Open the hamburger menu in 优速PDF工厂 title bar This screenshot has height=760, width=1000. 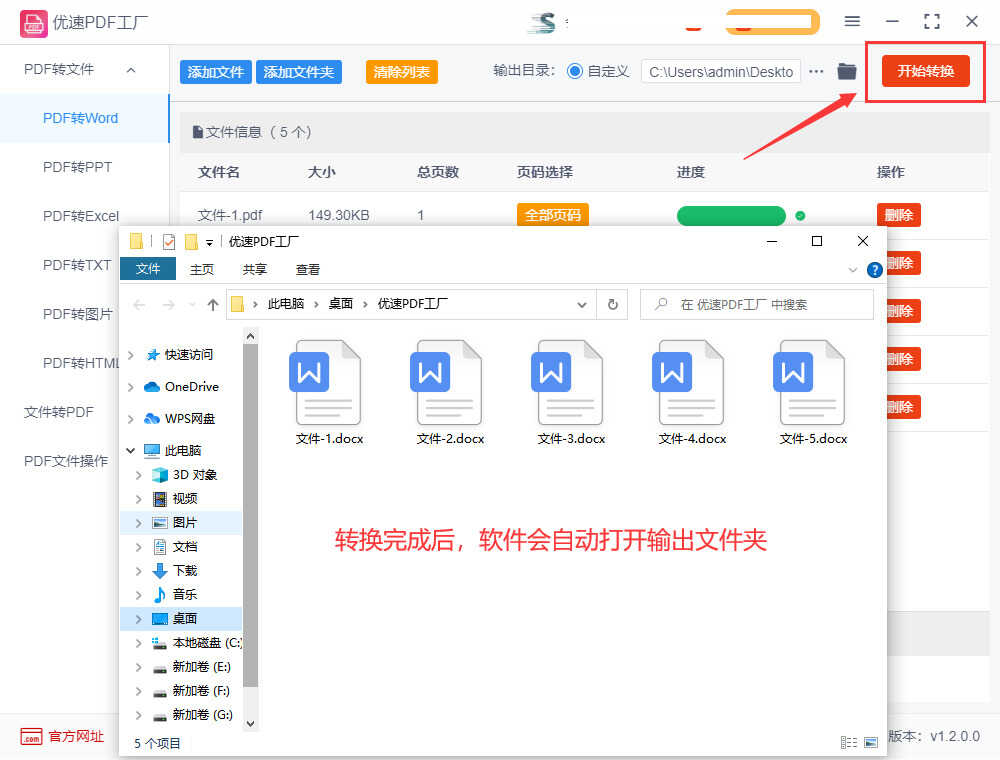852,21
